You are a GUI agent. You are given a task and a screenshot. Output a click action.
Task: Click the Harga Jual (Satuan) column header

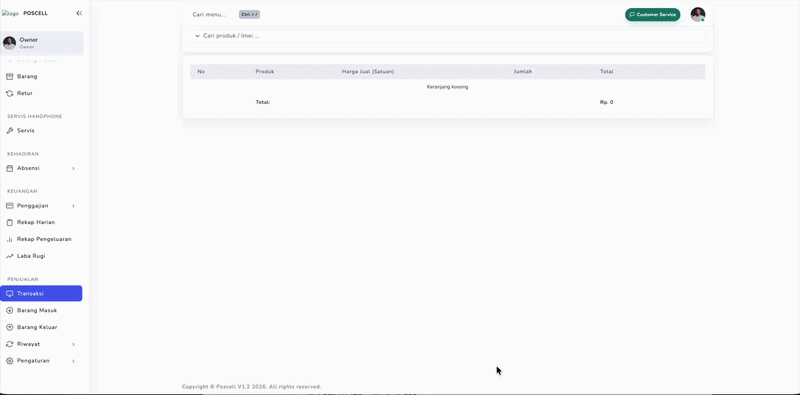click(368, 71)
